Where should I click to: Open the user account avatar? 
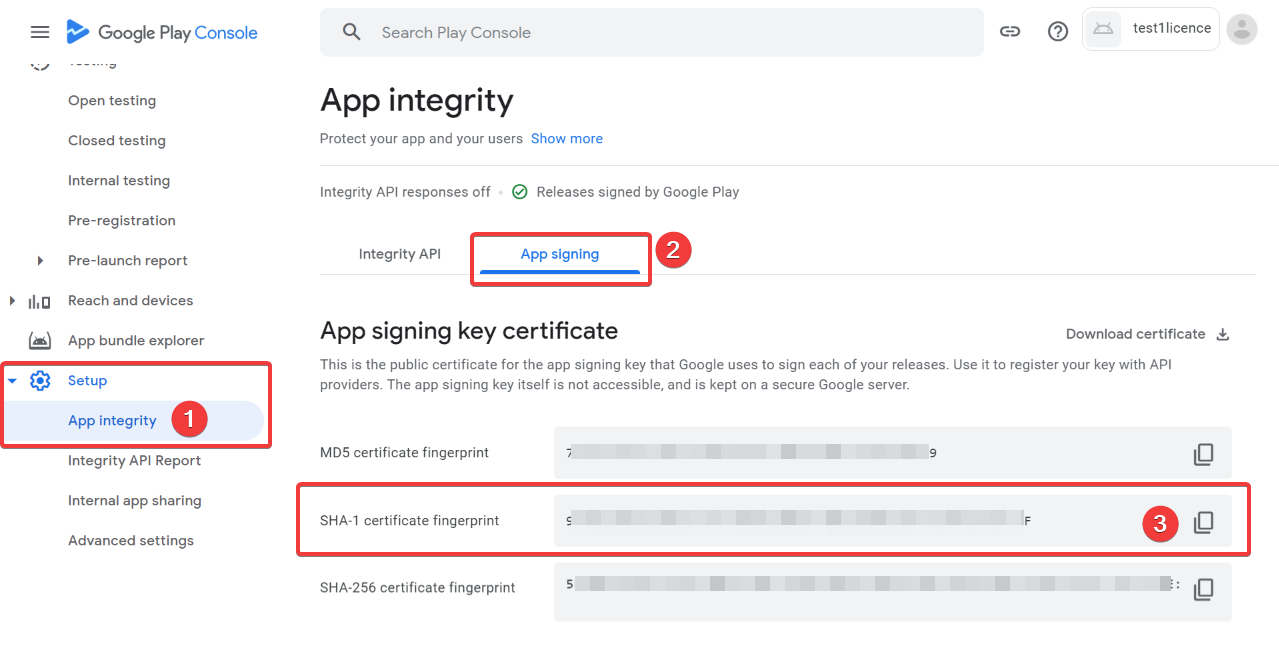(x=1241, y=30)
